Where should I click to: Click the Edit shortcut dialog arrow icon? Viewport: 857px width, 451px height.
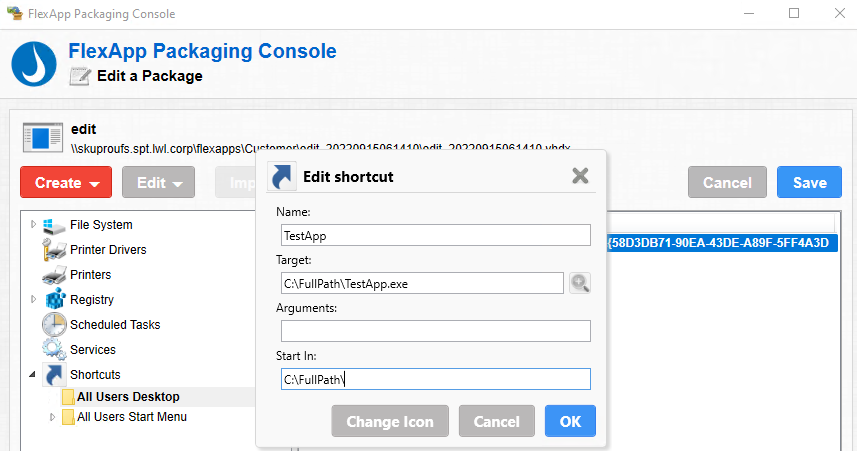(282, 176)
